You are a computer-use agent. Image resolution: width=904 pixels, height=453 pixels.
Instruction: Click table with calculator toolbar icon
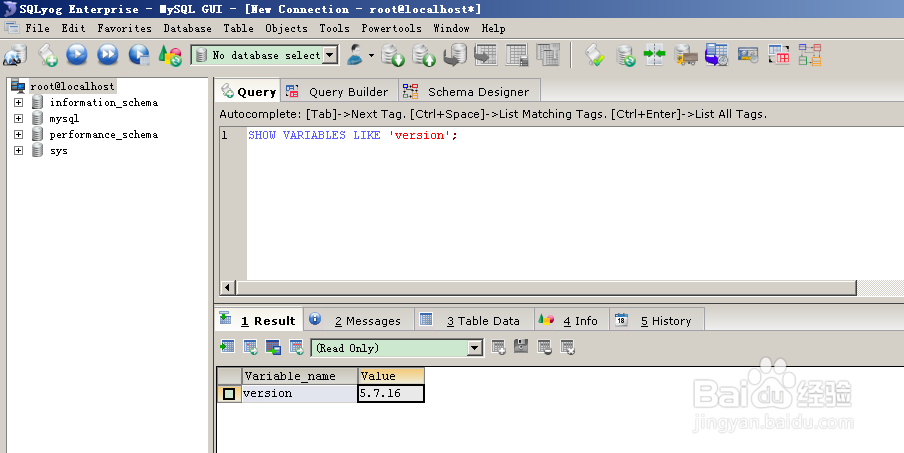coord(517,55)
